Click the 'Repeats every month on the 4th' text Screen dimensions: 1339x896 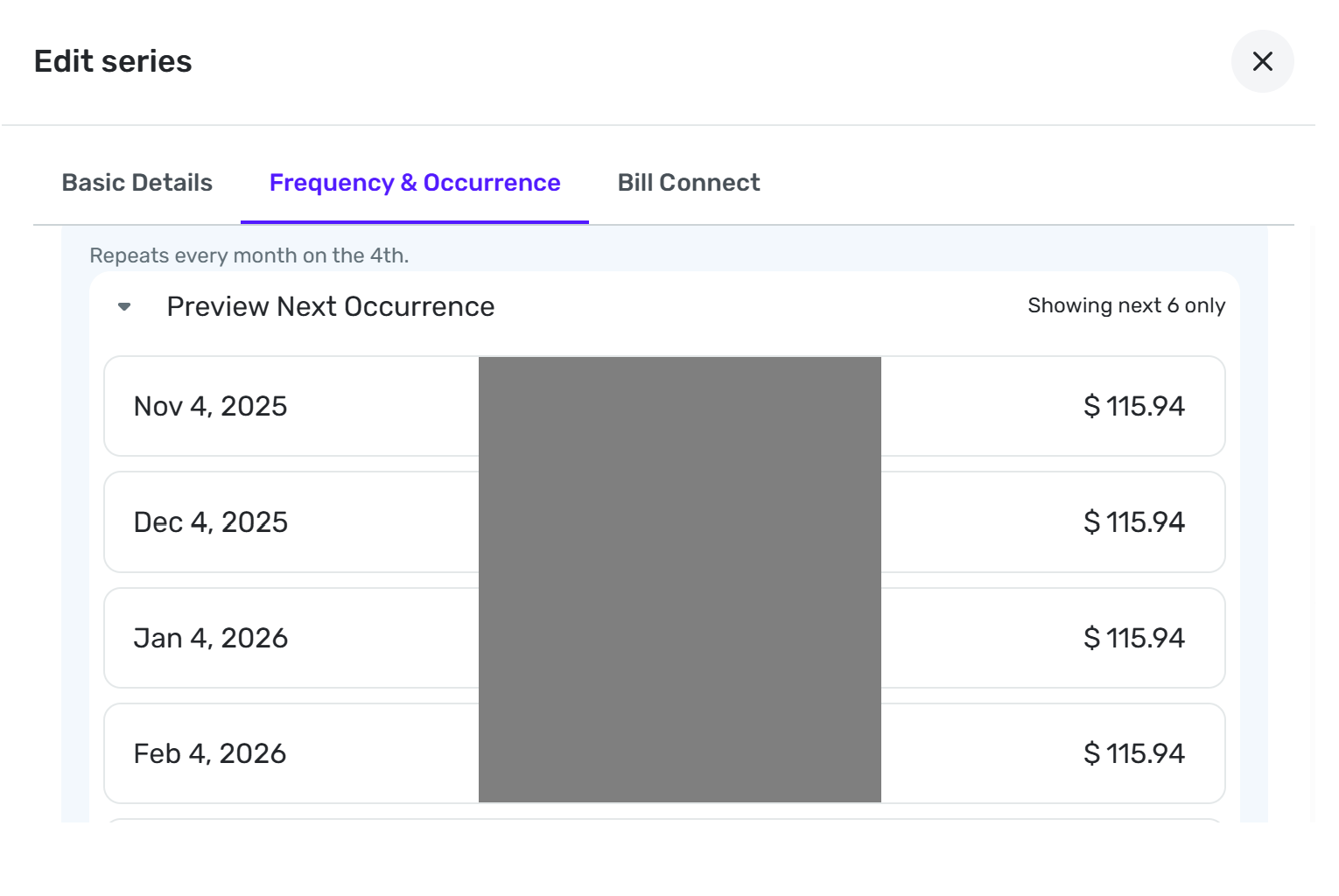click(x=249, y=255)
